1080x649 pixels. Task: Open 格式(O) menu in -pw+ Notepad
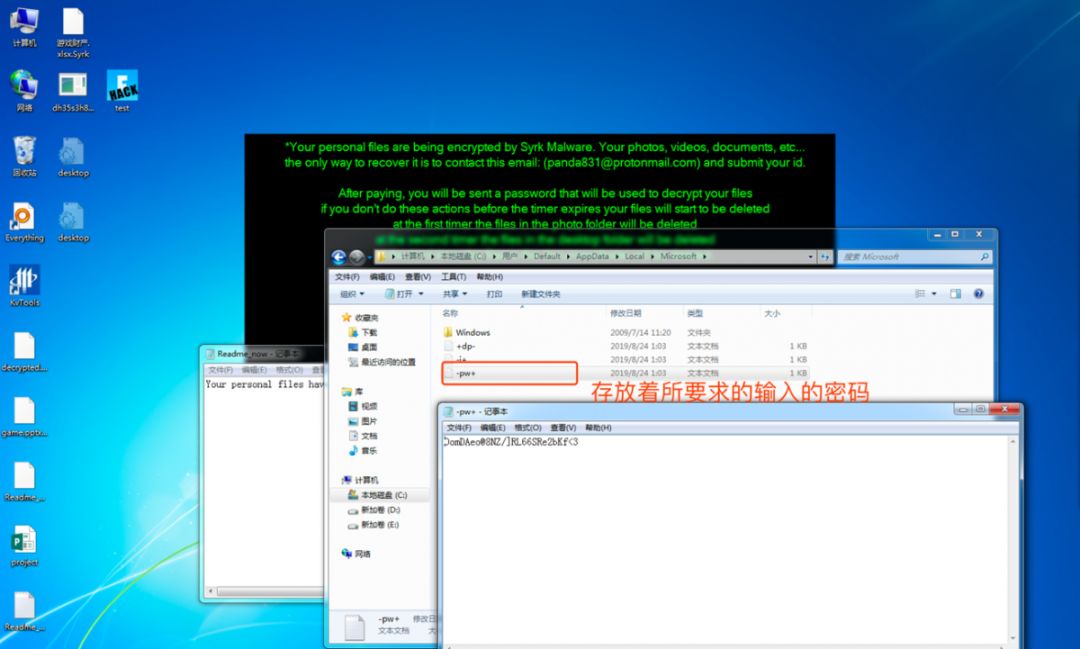[527, 427]
